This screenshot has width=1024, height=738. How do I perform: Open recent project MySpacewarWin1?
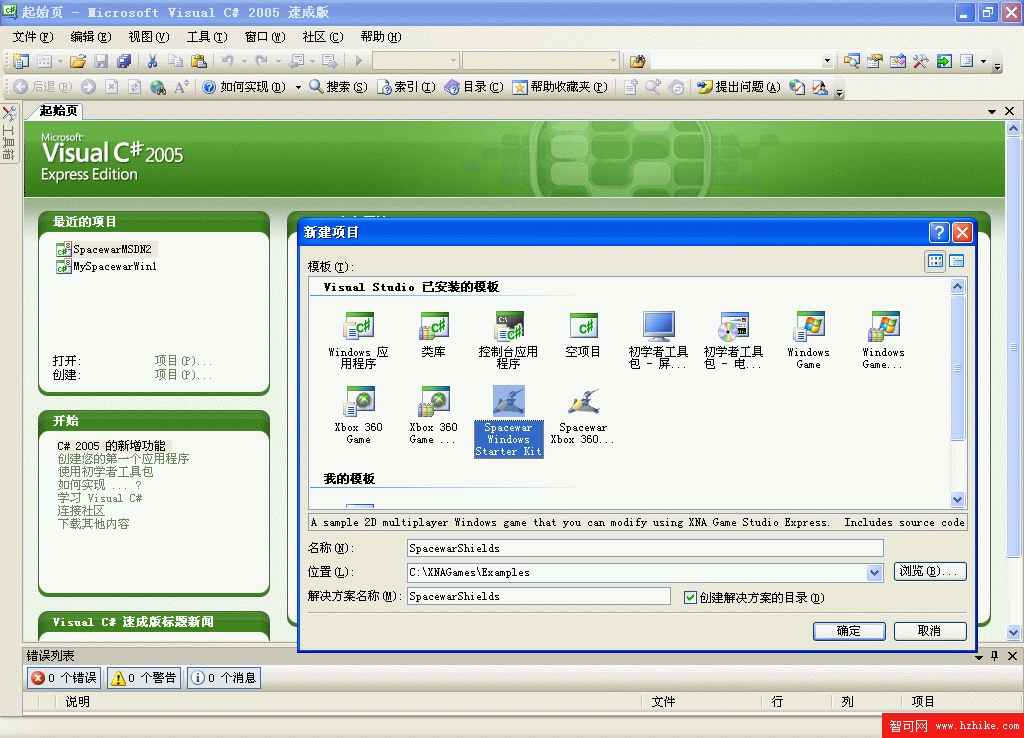115,266
